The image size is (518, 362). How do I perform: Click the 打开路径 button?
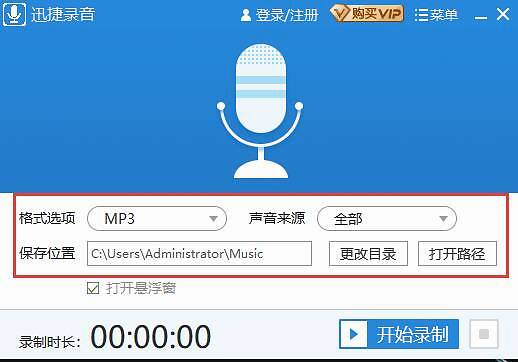(457, 254)
